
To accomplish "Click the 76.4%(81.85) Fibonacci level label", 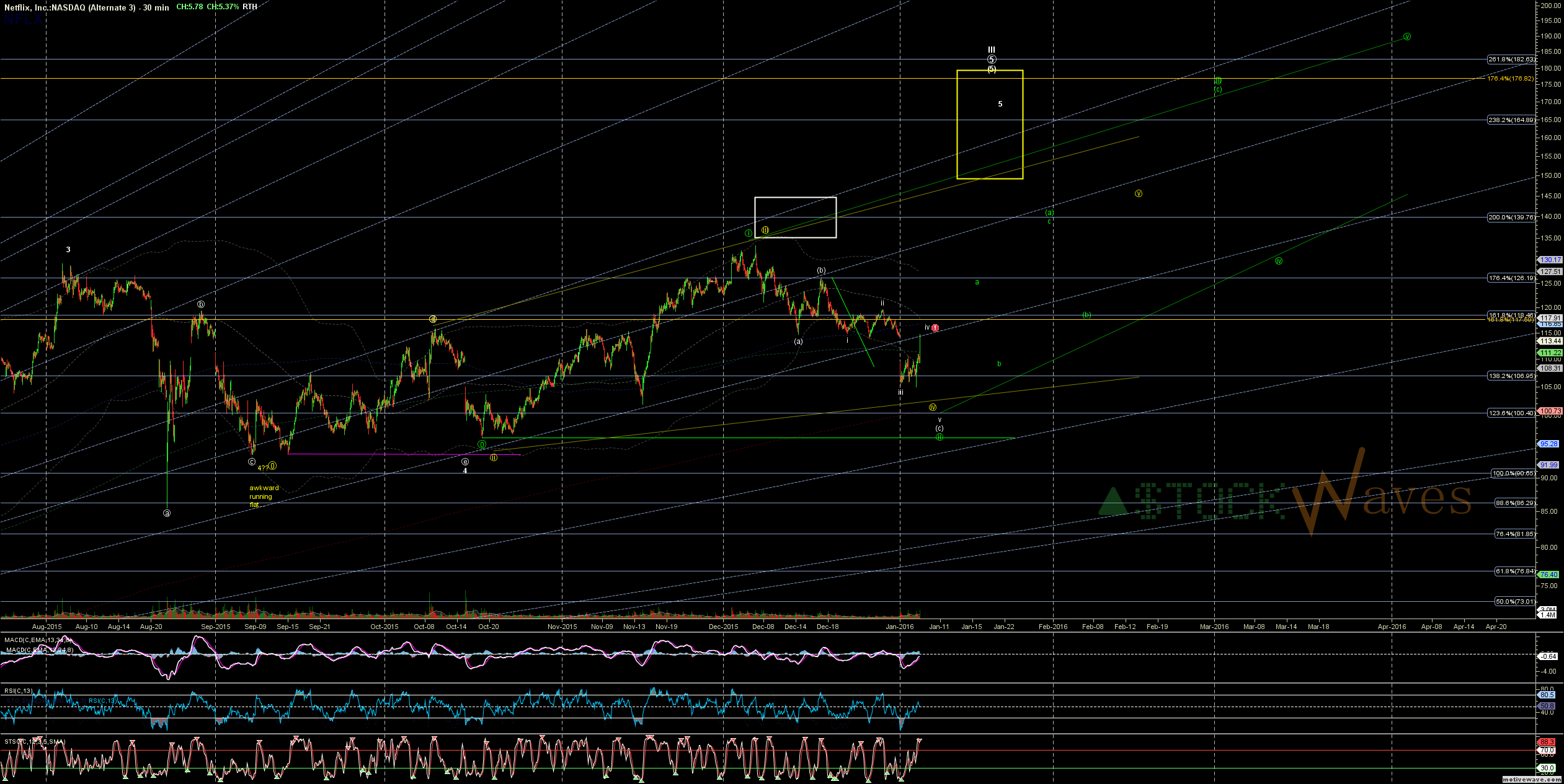I will [x=1514, y=534].
